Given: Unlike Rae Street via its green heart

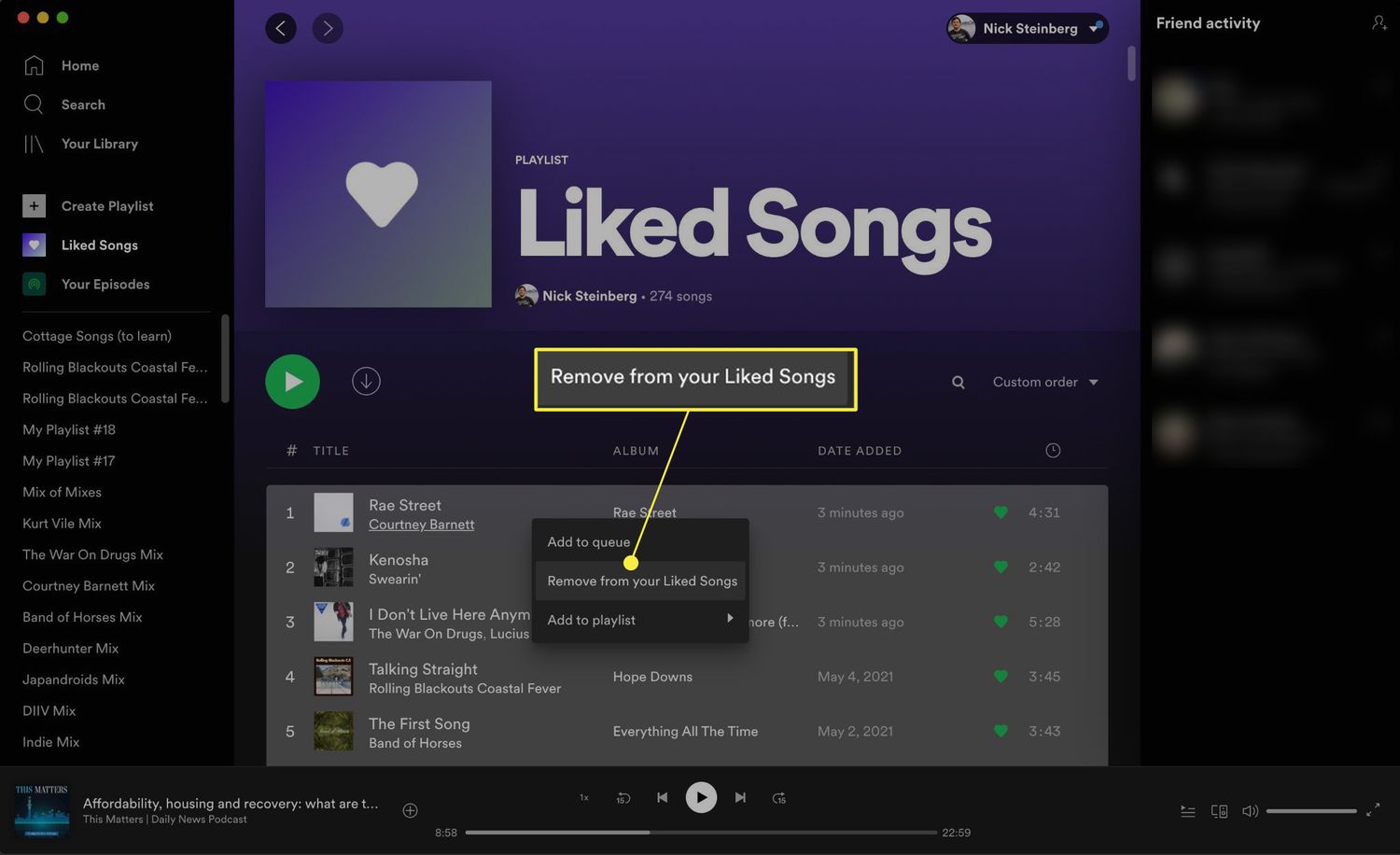Looking at the screenshot, I should coord(1001,512).
